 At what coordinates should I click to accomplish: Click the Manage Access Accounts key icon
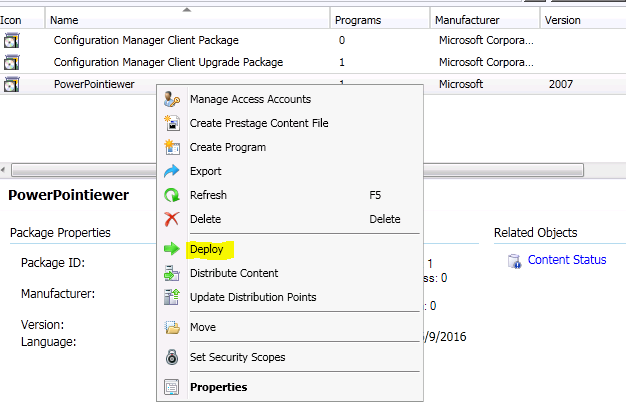pyautogui.click(x=172, y=99)
